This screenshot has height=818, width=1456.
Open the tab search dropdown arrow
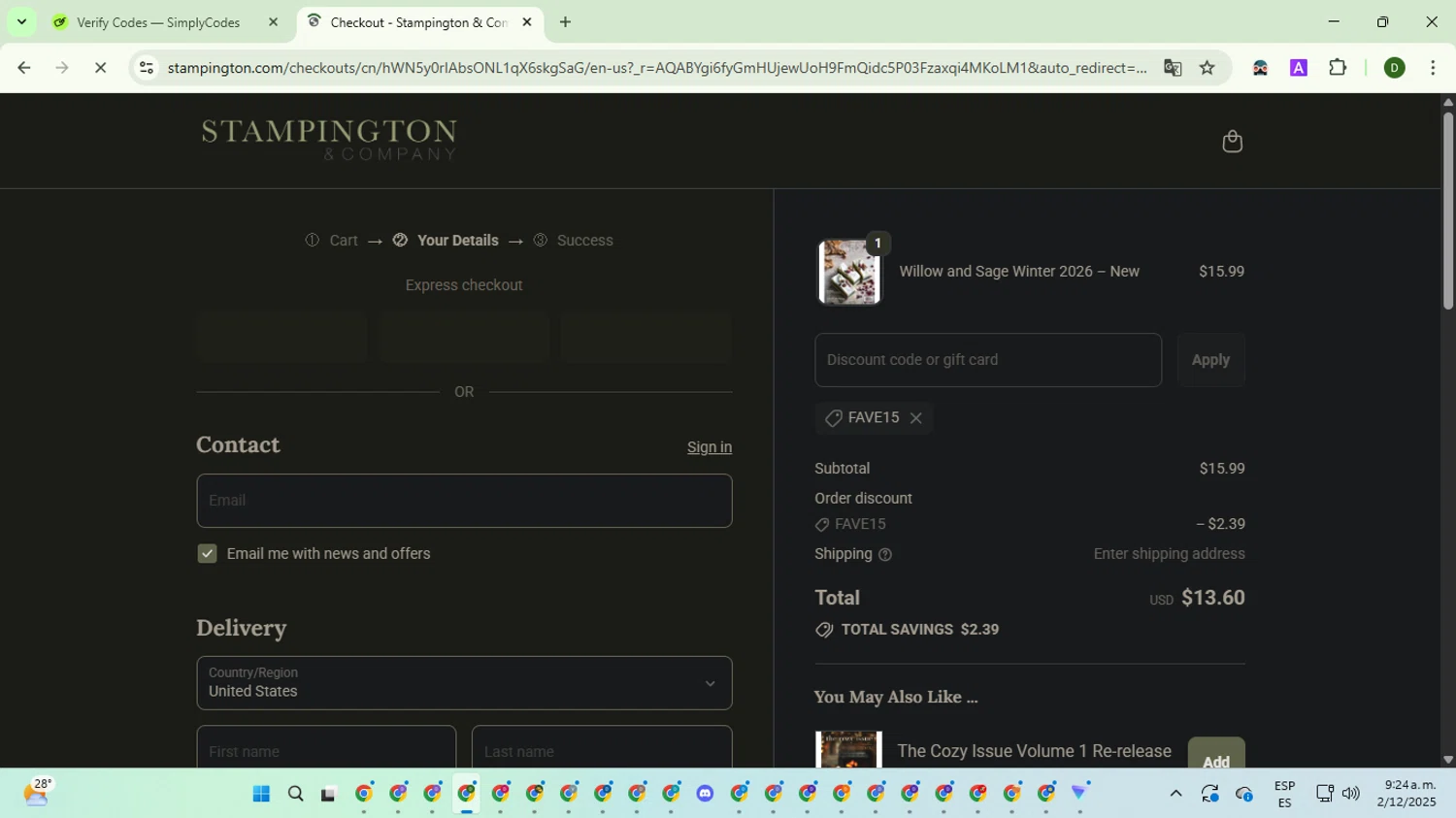[21, 21]
